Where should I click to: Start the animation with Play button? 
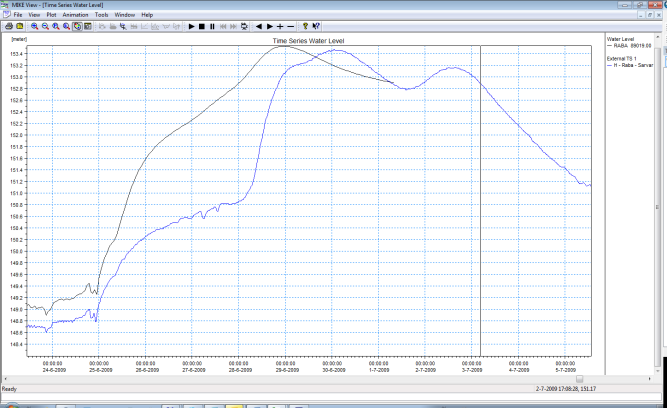pyautogui.click(x=191, y=26)
